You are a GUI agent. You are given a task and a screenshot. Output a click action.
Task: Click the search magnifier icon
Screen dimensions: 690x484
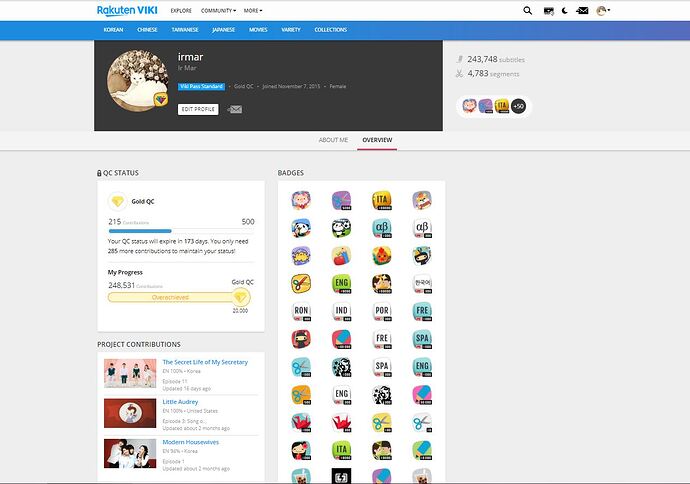(528, 11)
